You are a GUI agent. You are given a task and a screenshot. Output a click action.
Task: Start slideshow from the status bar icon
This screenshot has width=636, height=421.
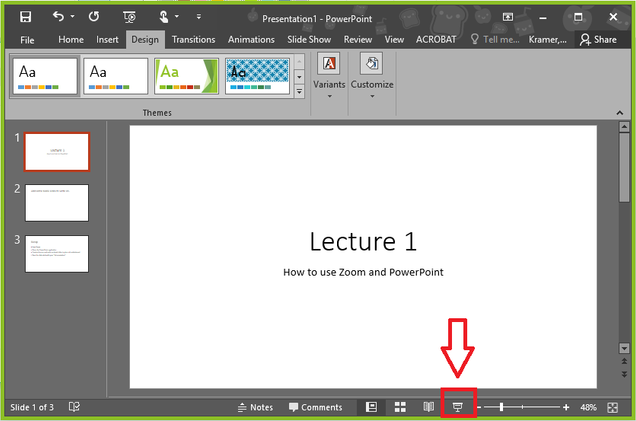point(458,407)
